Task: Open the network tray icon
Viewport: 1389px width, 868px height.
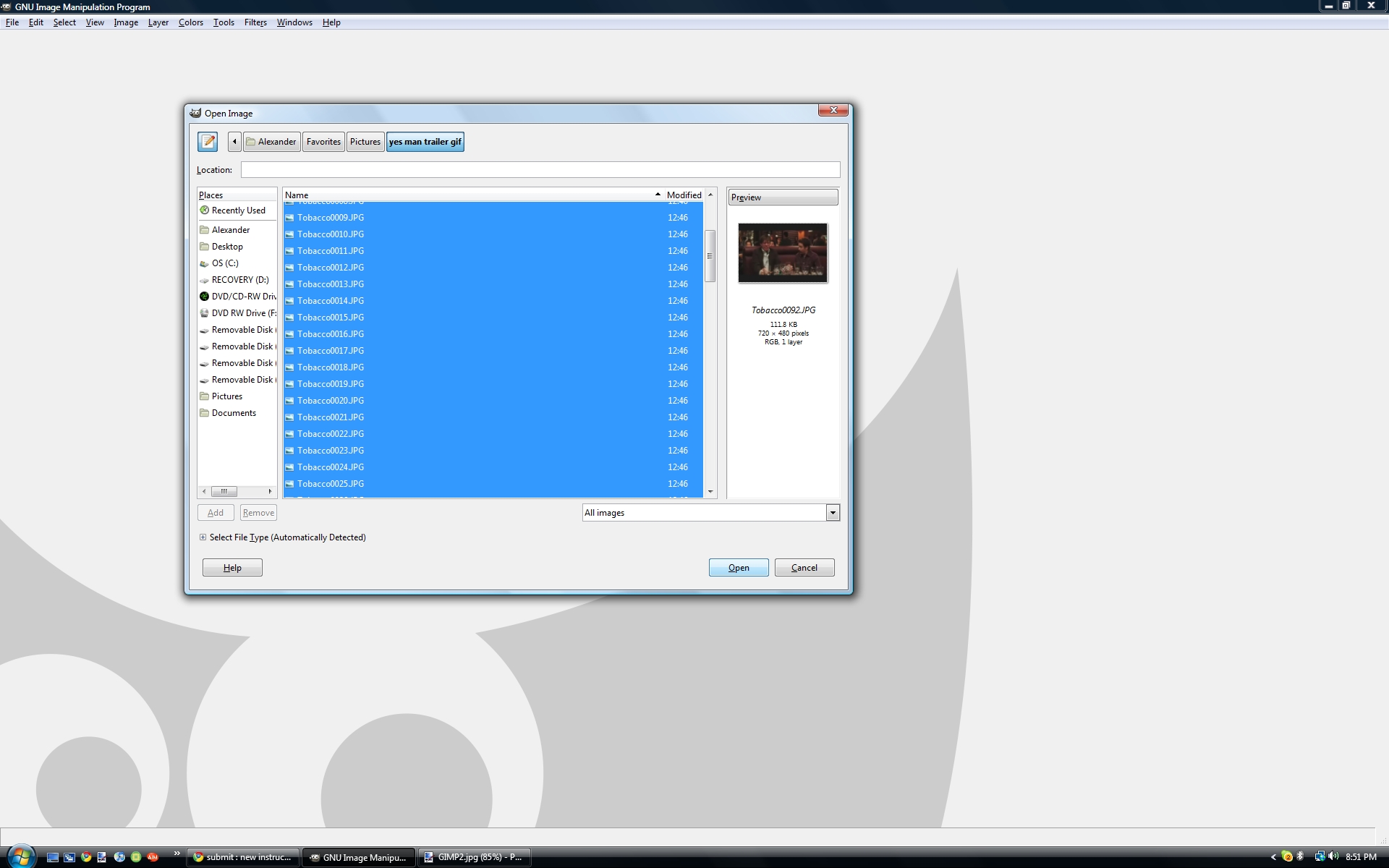Action: click(1320, 856)
